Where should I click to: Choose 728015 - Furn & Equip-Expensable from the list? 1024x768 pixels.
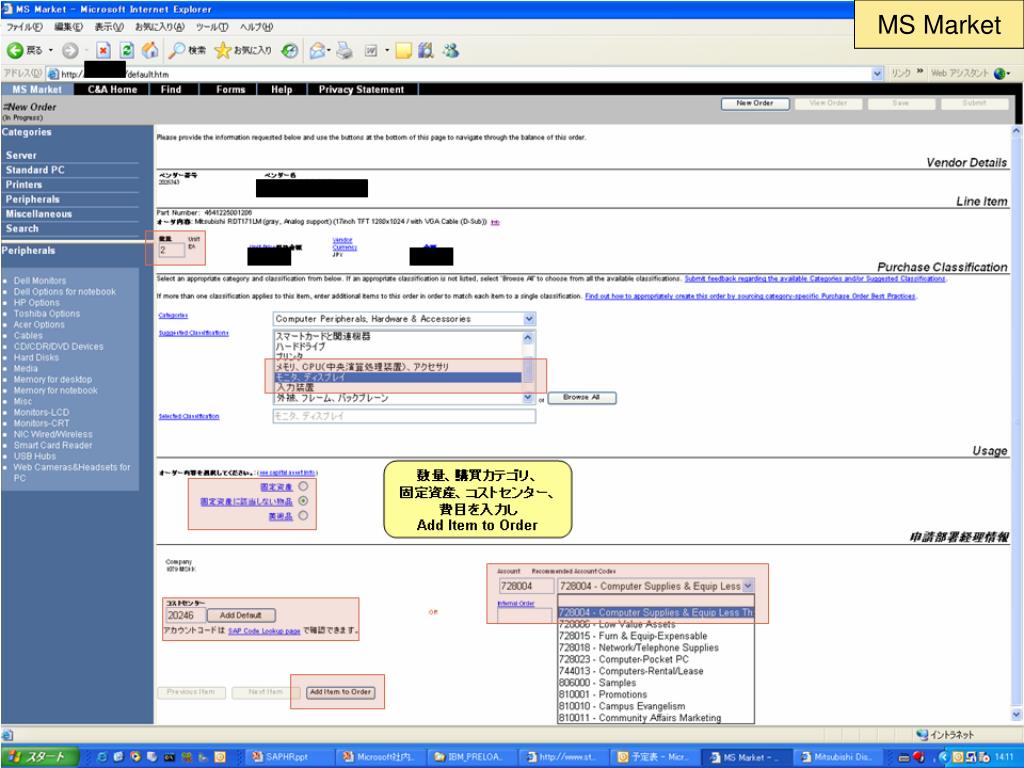[633, 636]
